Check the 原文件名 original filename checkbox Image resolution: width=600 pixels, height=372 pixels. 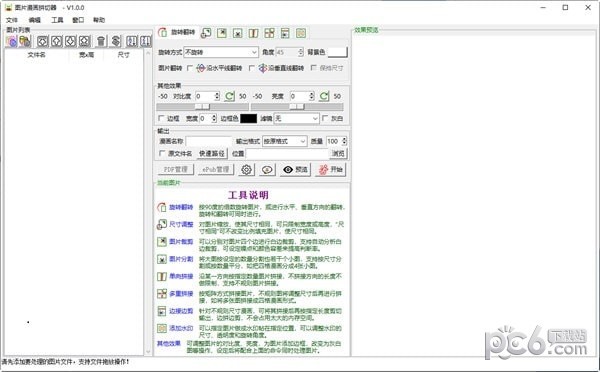pyautogui.click(x=162, y=153)
